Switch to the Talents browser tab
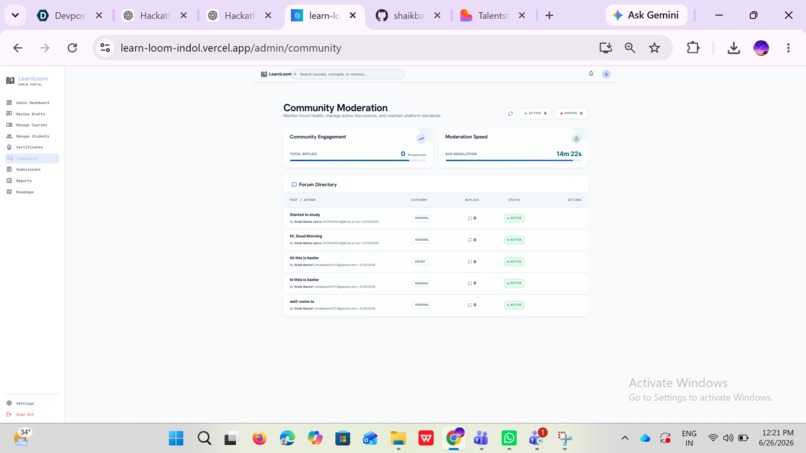Viewport: 806px width, 453px height. [492, 15]
